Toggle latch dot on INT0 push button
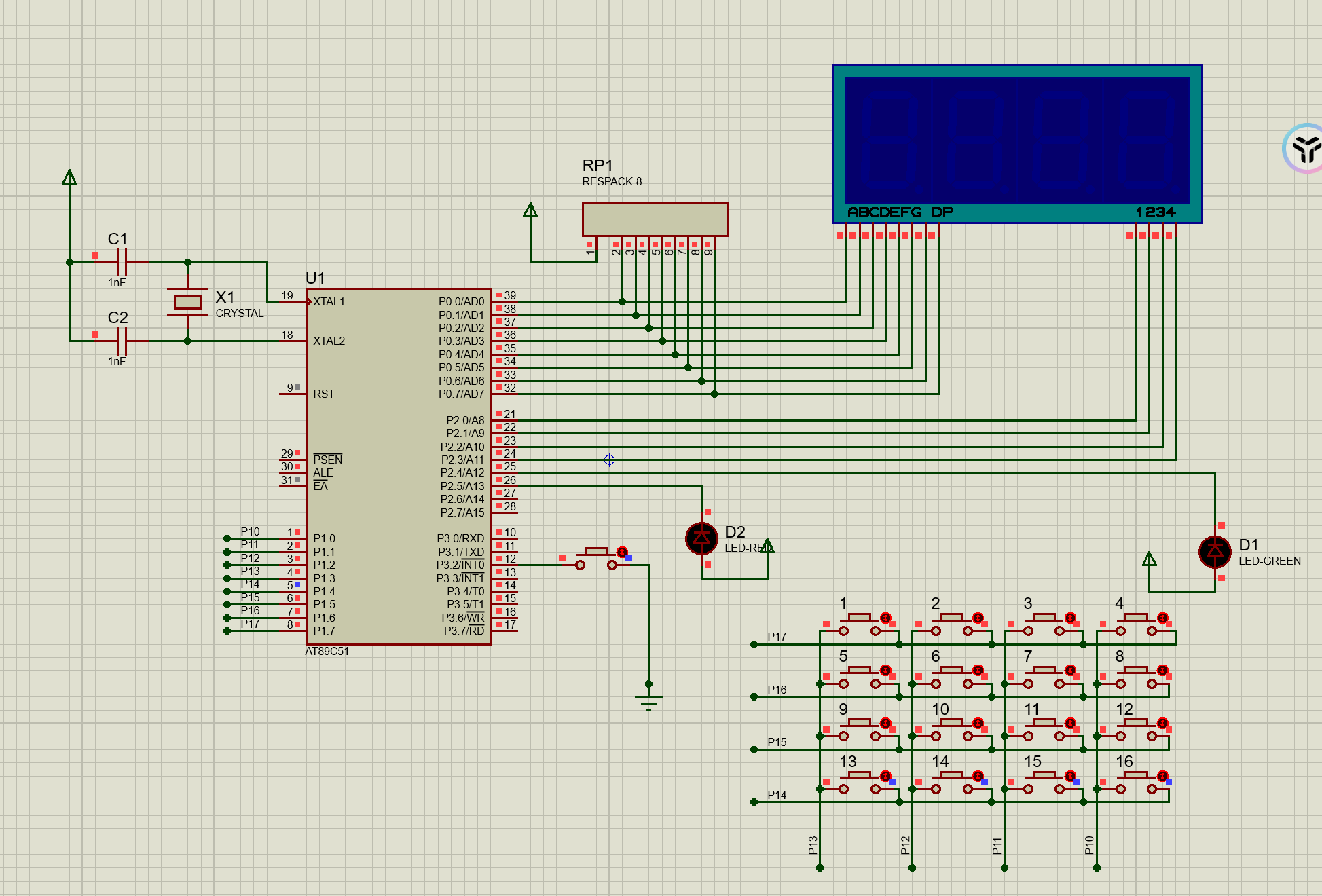The image size is (1322, 896). tap(622, 552)
